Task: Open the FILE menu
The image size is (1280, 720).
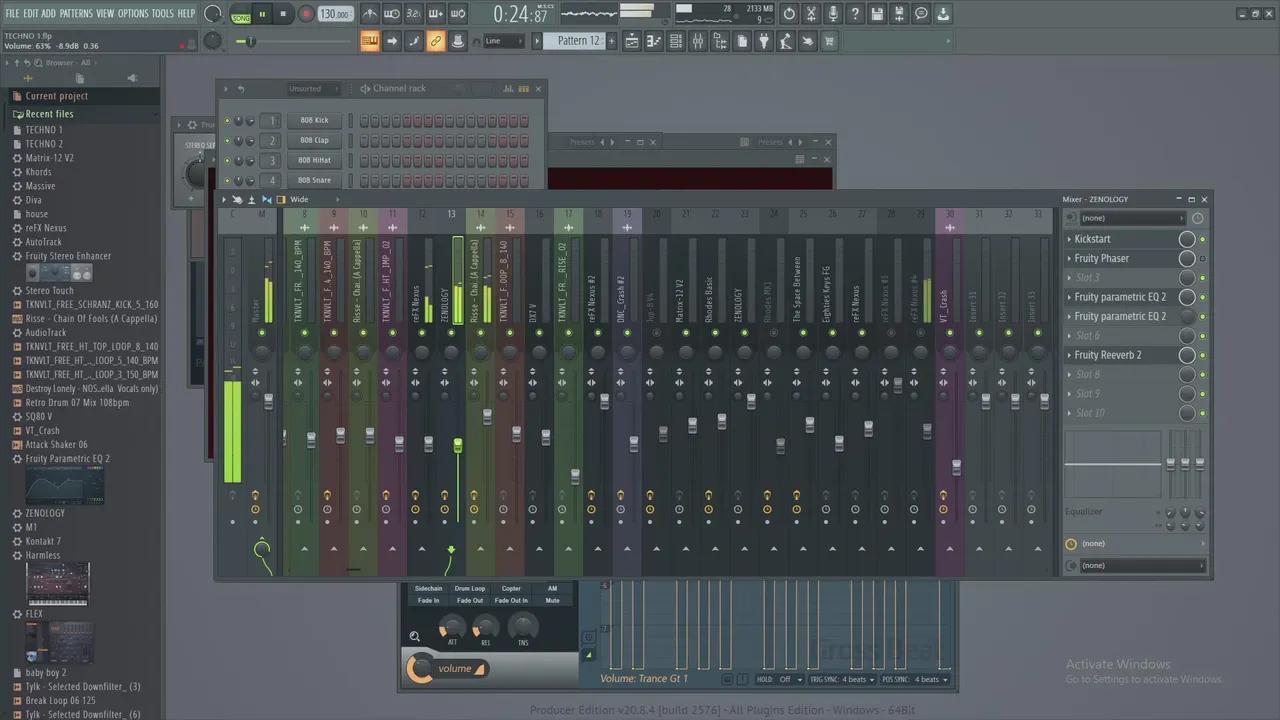Action: pyautogui.click(x=12, y=13)
